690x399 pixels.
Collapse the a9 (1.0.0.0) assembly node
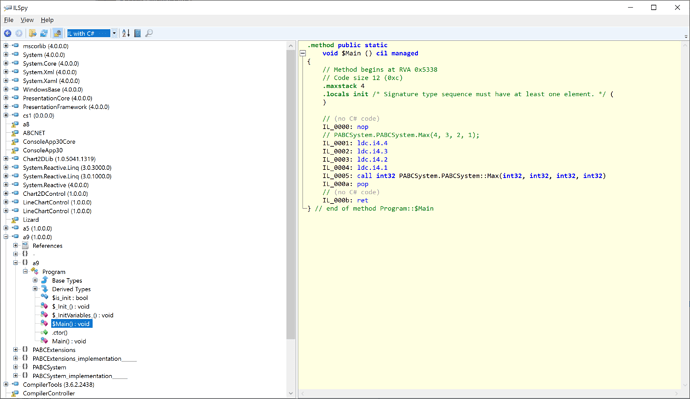[6, 237]
